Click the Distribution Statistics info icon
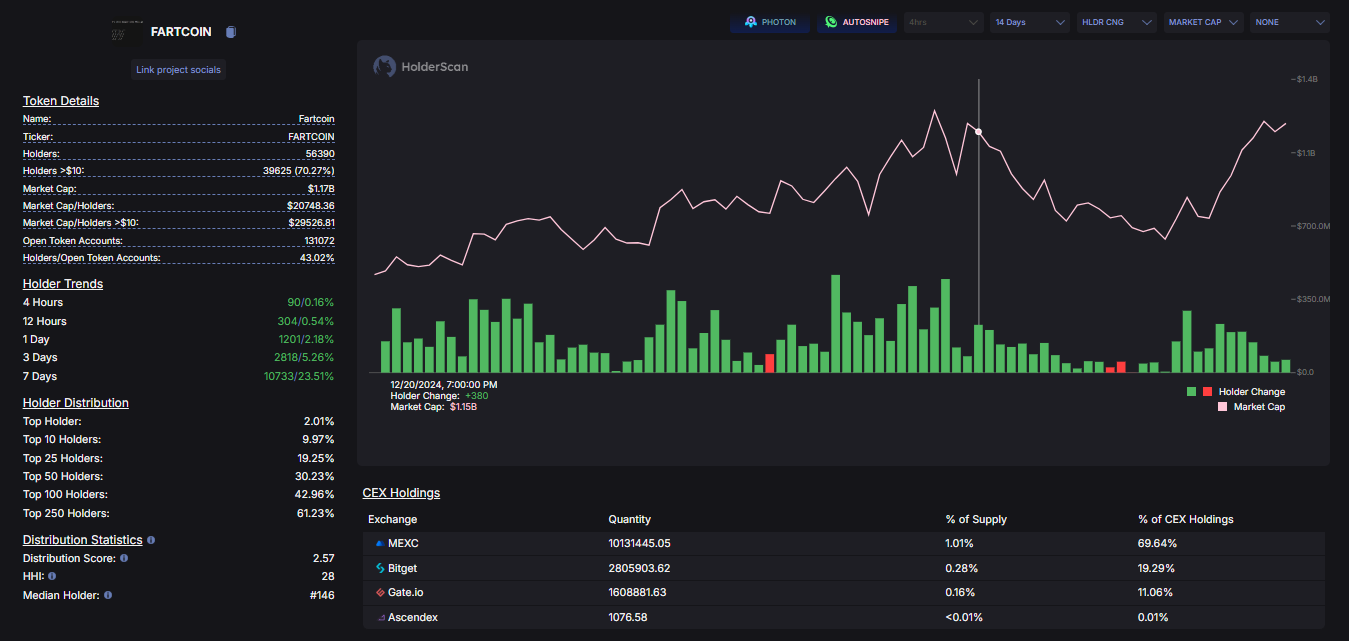1349x641 pixels. tap(151, 540)
